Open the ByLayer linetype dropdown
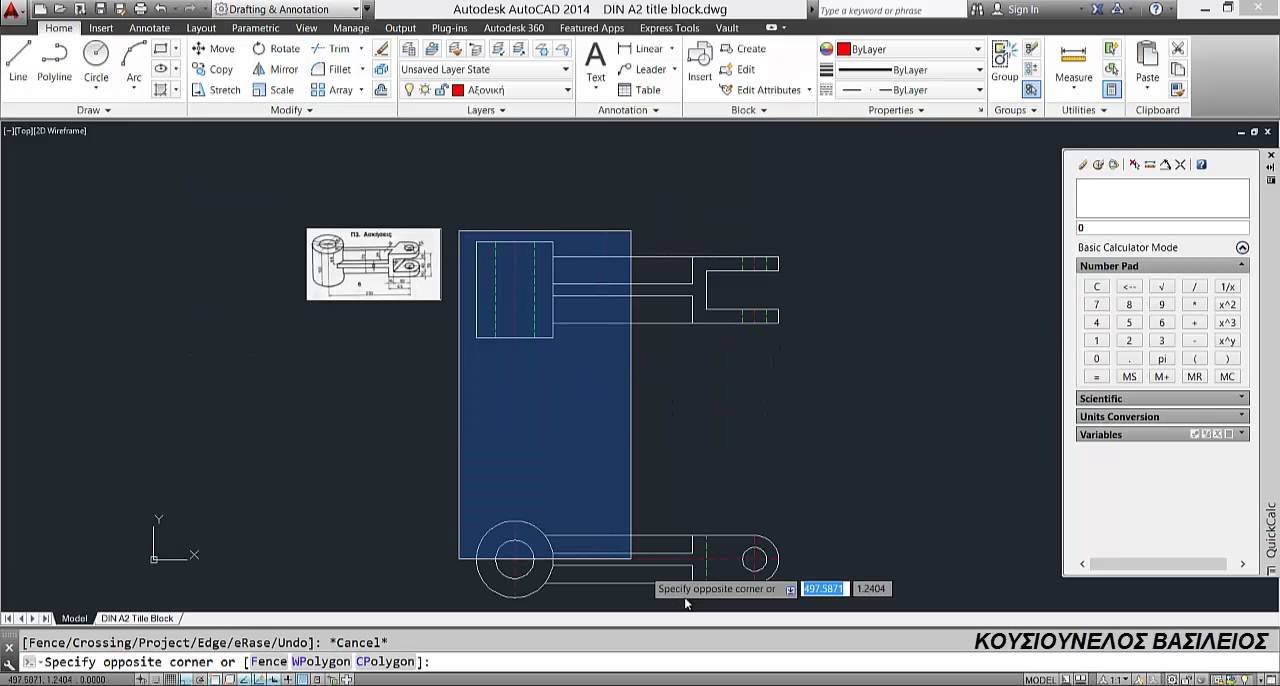The width and height of the screenshot is (1280, 686). (910, 90)
